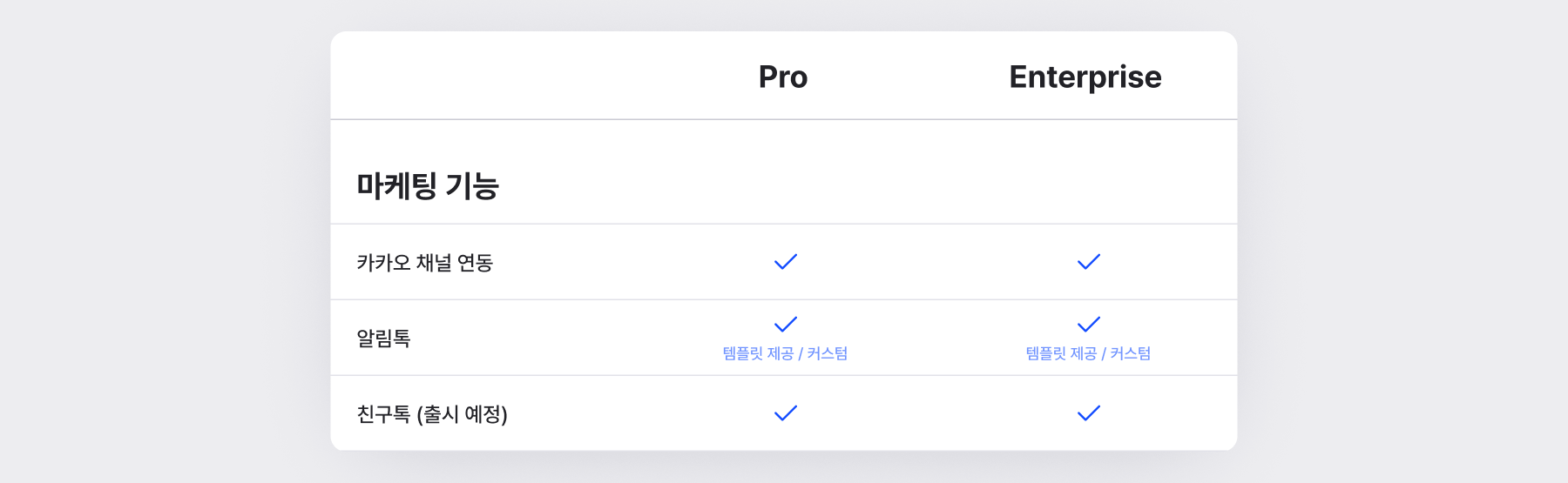Select the Enterprise plan column header
The image size is (1568, 483).
pyautogui.click(x=1085, y=77)
